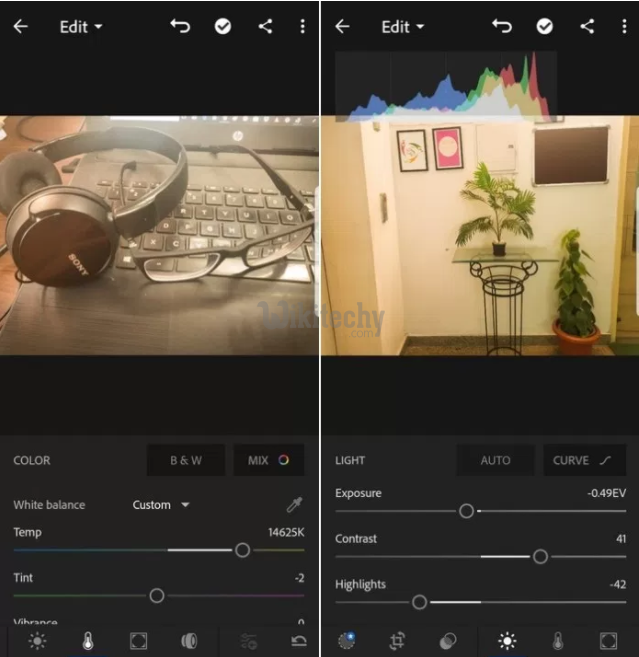Open the three-dot menu above the headphones photo
Screen dimensions: 639x657
(x=303, y=27)
